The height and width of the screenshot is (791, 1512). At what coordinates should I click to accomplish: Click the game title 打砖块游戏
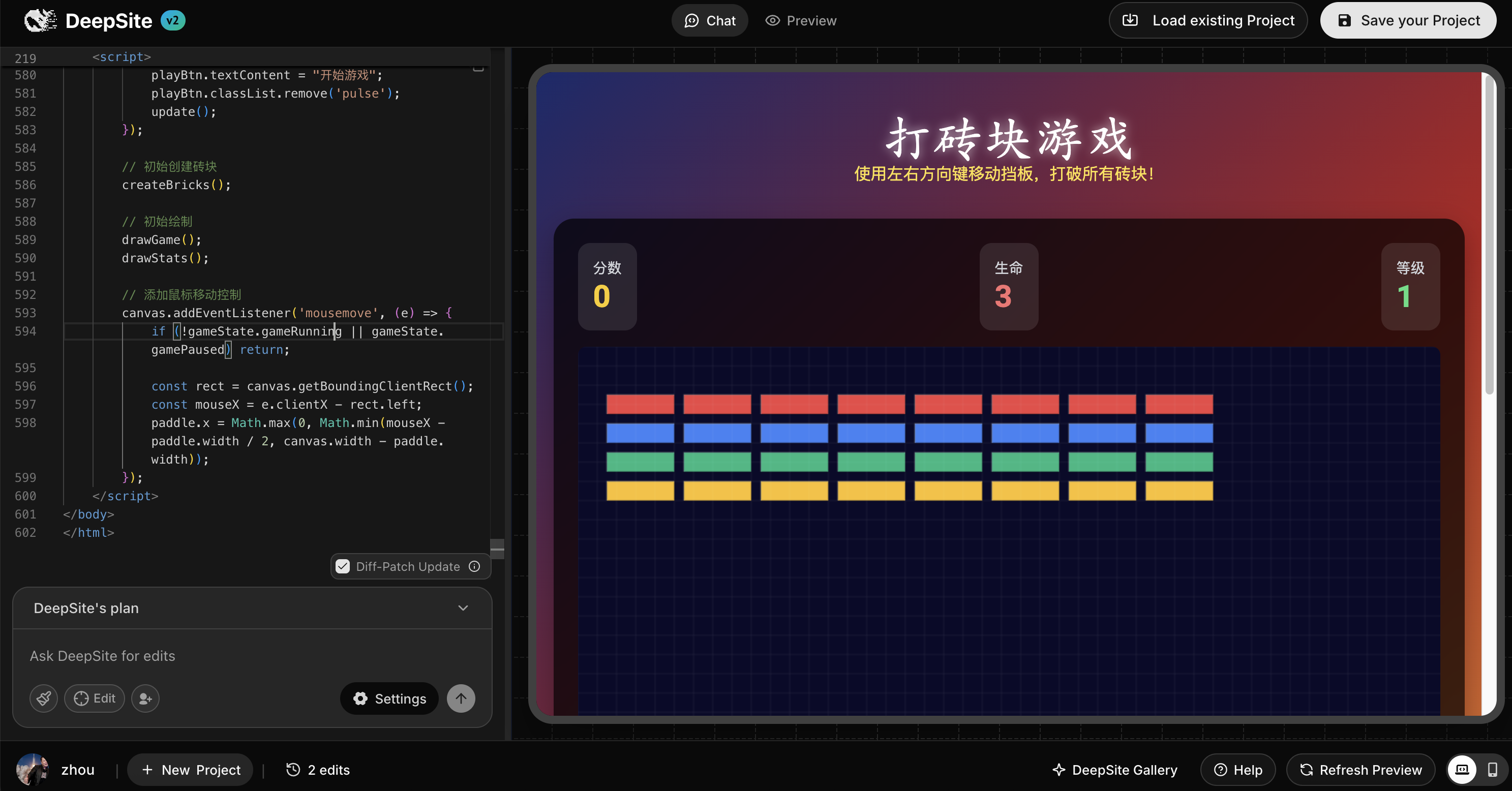click(x=1009, y=139)
